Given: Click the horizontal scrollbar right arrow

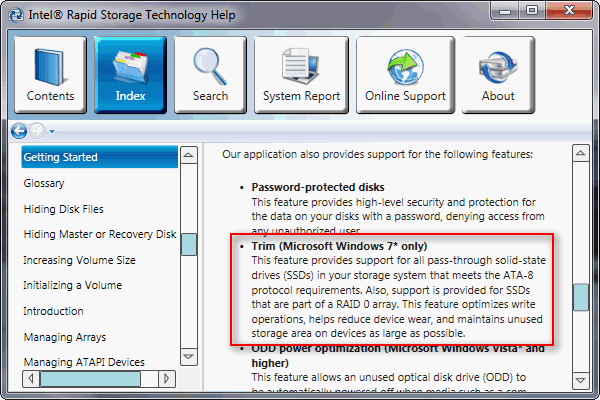Looking at the screenshot, I should point(167,379).
